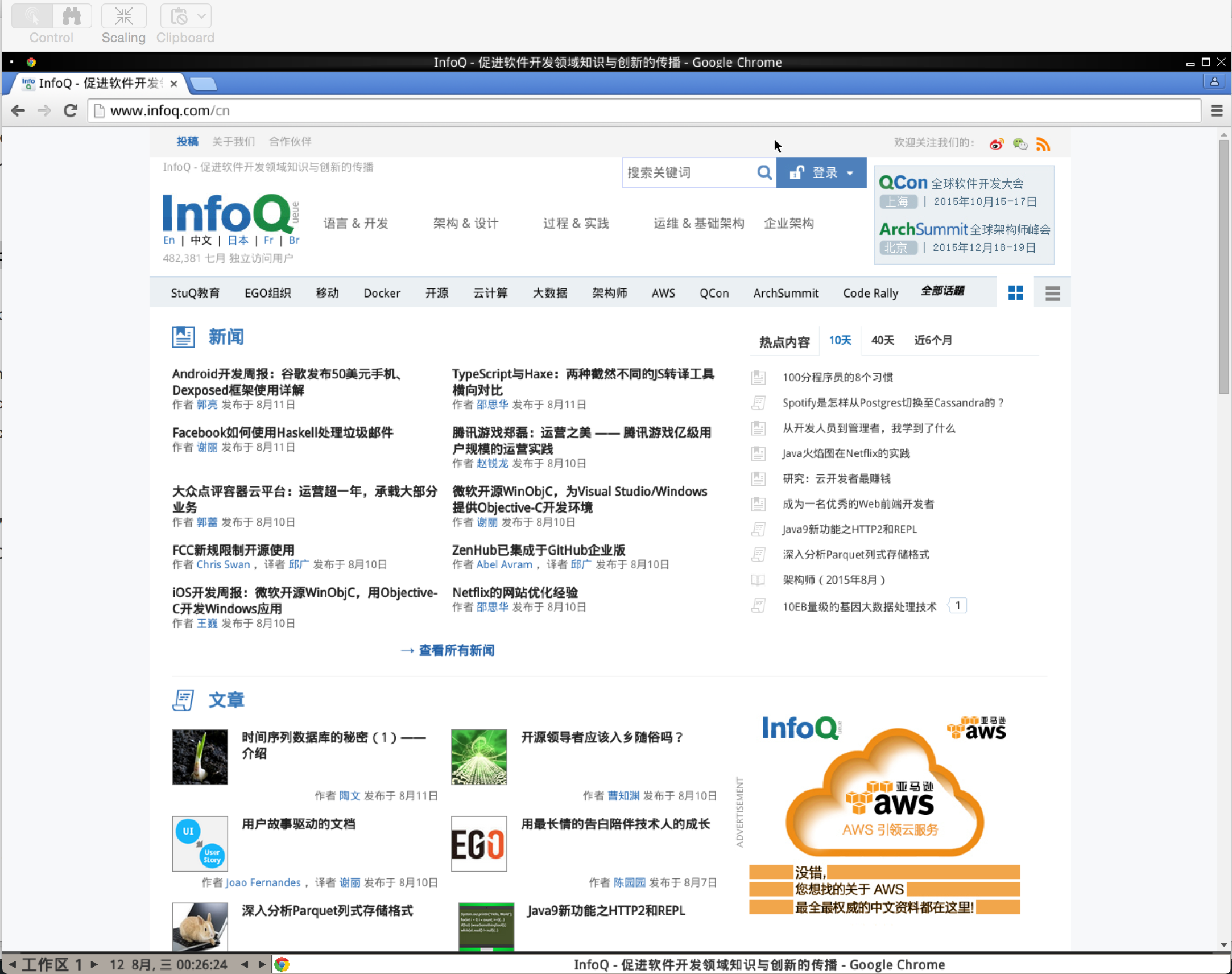Open Chrome hamburger menu

(1217, 110)
